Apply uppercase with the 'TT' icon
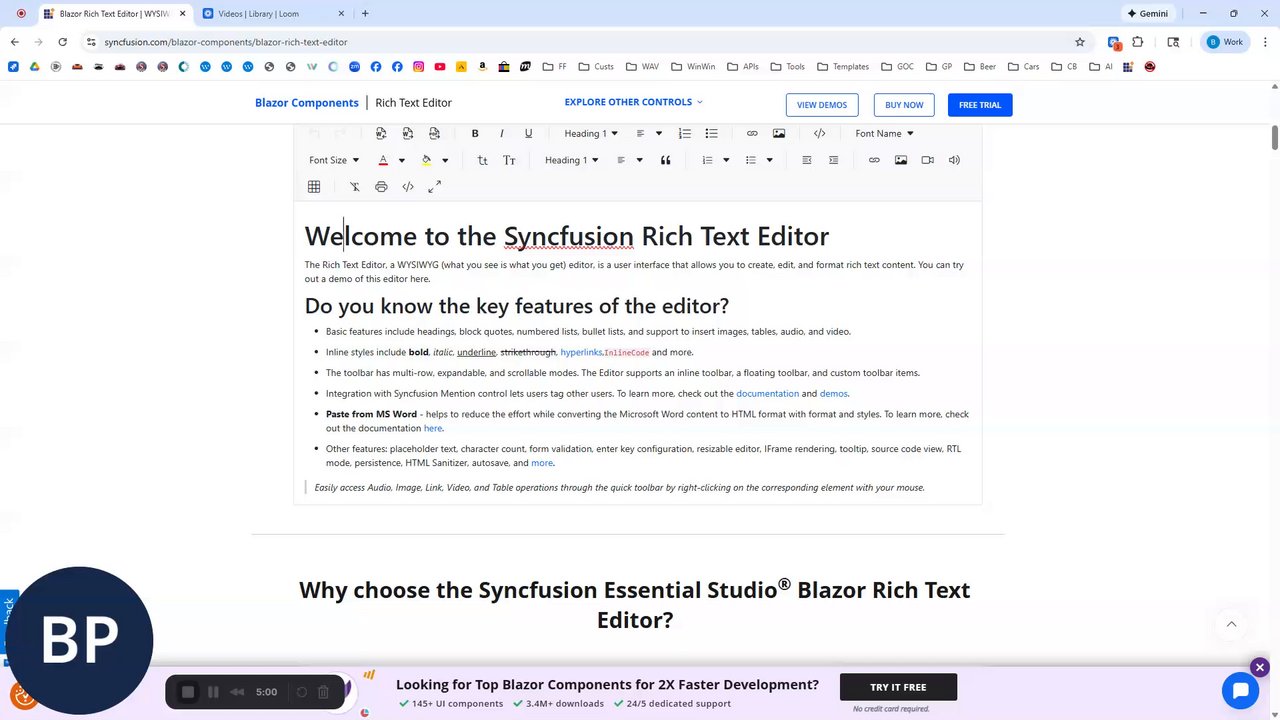Screen dimensions: 1280x720 coord(509,160)
